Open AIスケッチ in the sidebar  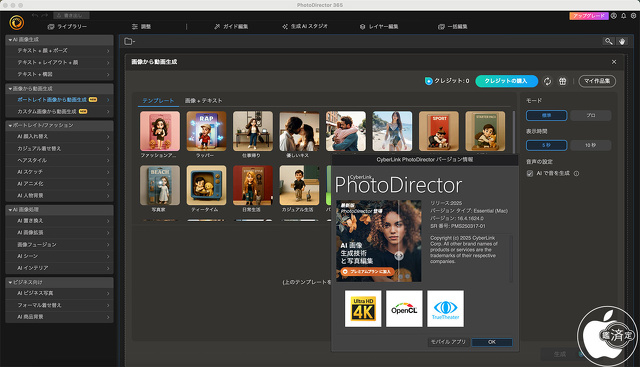(59, 172)
